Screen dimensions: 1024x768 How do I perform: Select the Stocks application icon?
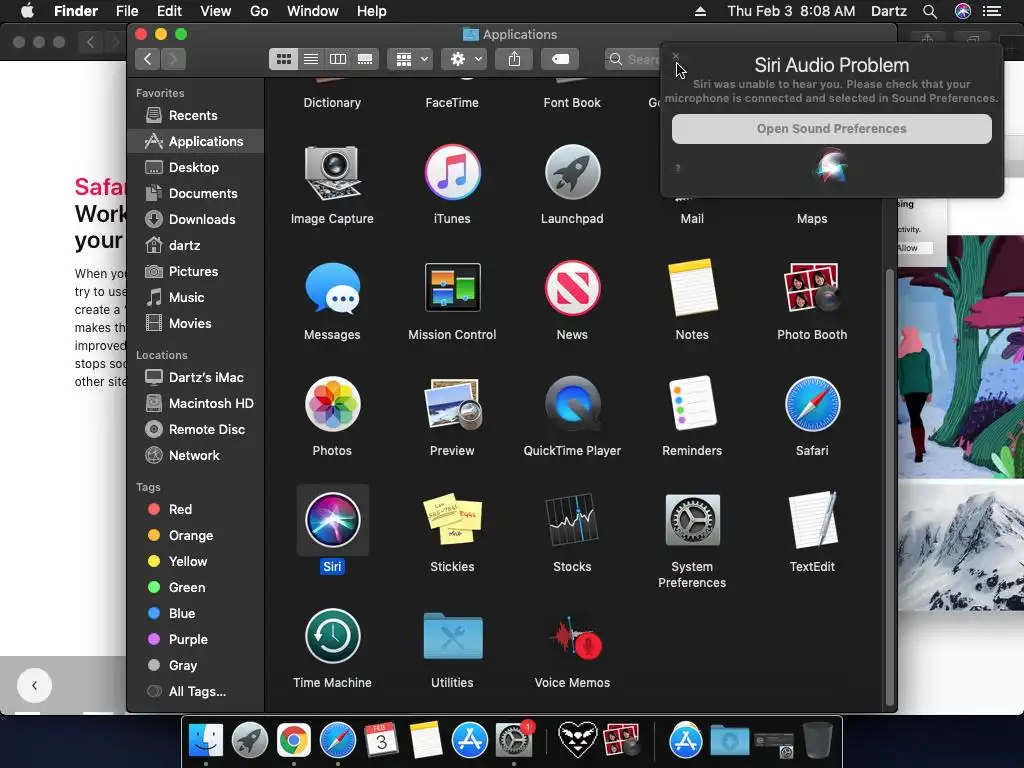(572, 520)
